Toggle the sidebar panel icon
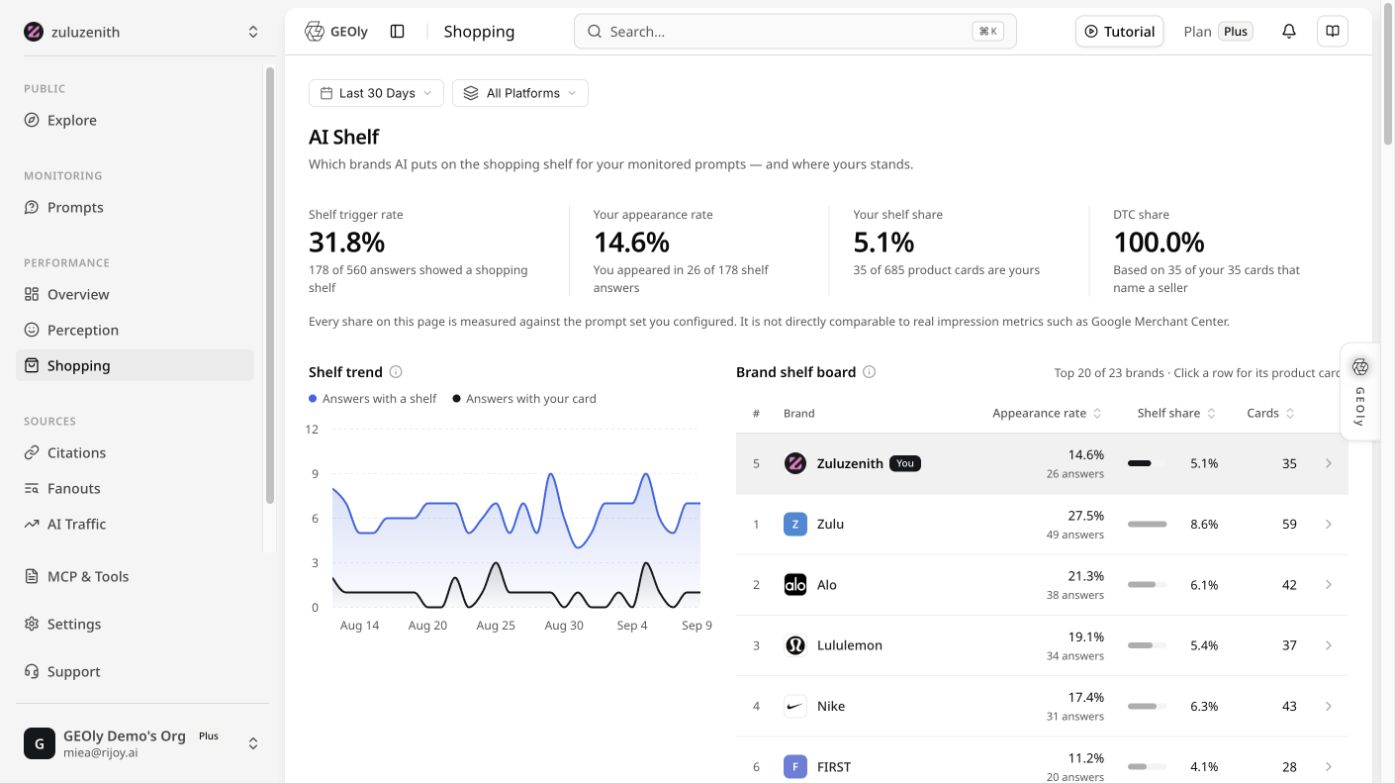 tap(397, 31)
